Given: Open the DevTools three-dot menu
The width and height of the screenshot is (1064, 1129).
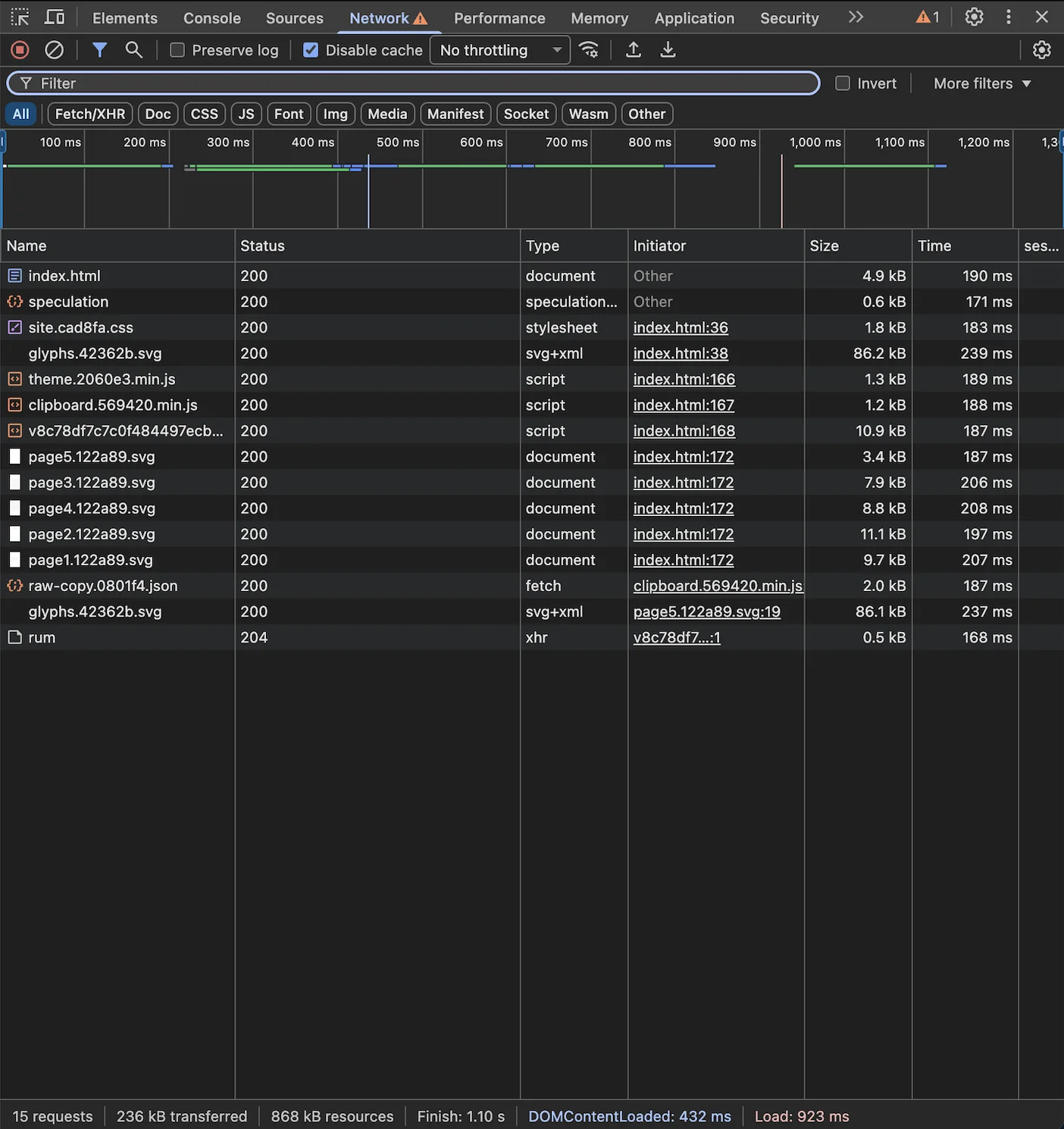Looking at the screenshot, I should point(1009,17).
